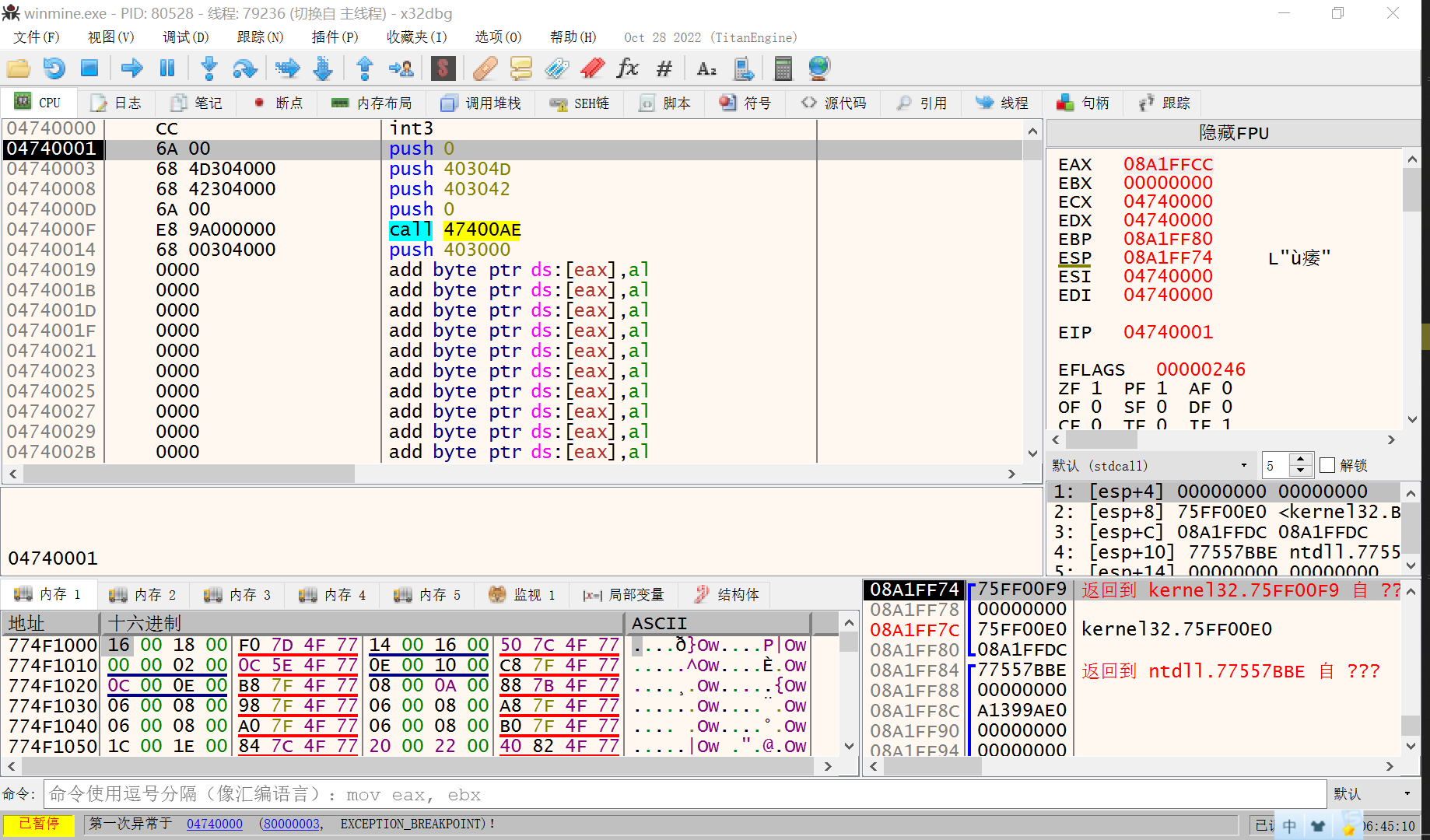This screenshot has height=840, width=1430.
Task: Toggle the DF flag value
Action: pyautogui.click(x=1227, y=407)
